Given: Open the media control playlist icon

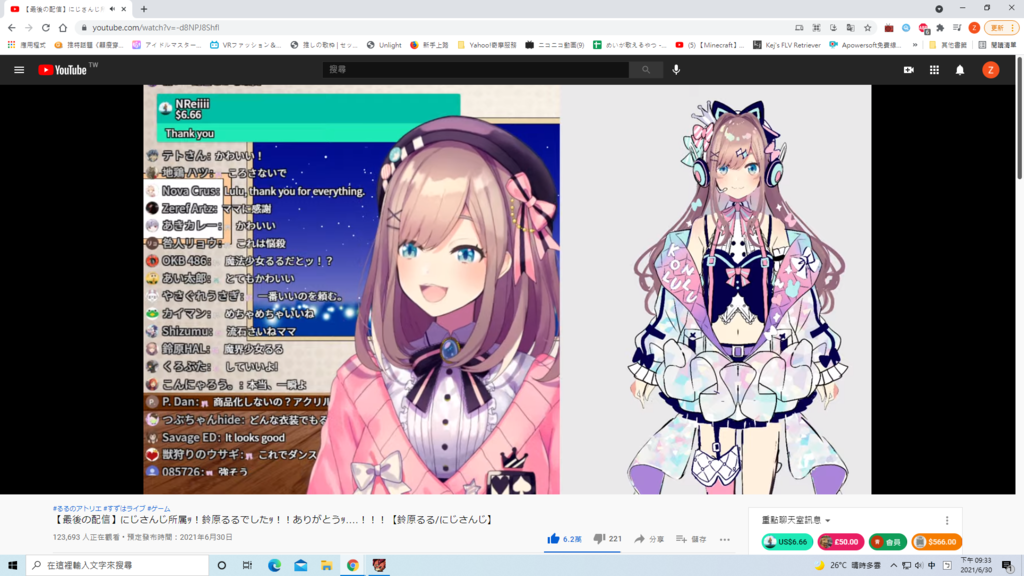Looking at the screenshot, I should pos(957,27).
